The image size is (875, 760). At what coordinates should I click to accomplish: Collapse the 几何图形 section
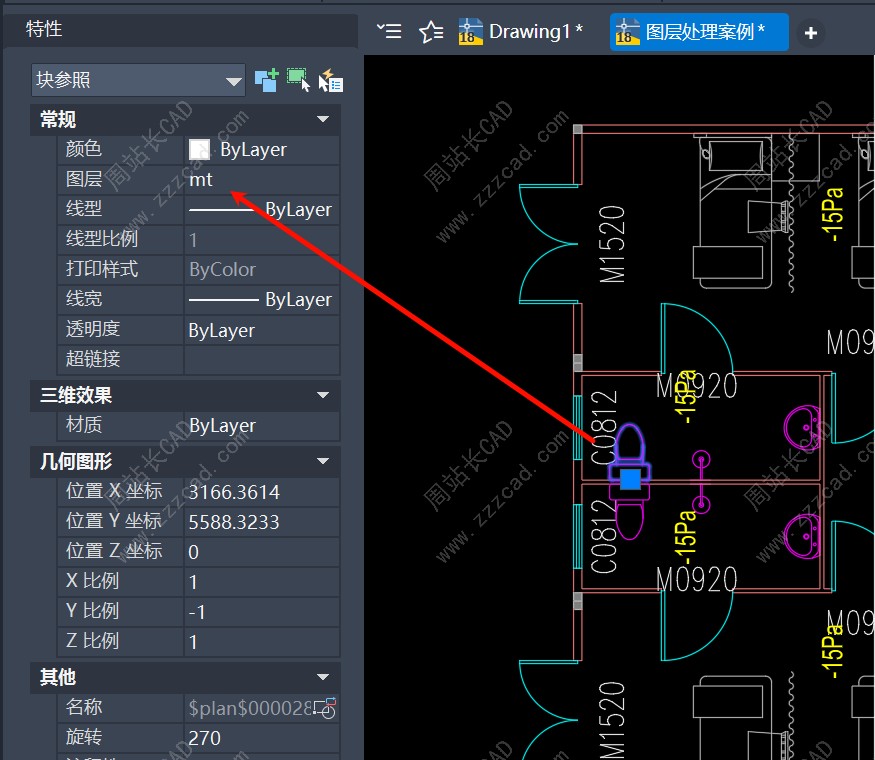pos(322,461)
